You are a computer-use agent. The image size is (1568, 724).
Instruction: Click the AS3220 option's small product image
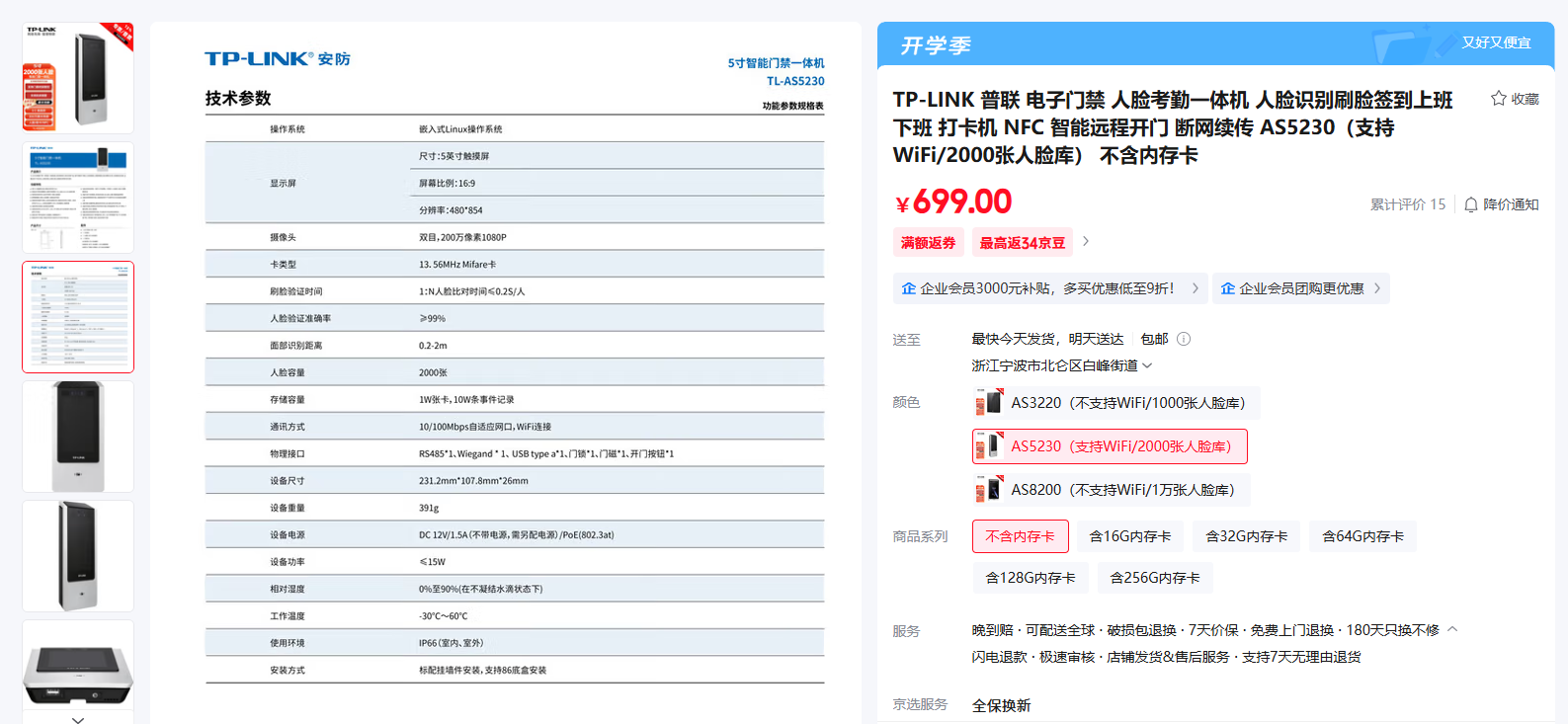989,403
